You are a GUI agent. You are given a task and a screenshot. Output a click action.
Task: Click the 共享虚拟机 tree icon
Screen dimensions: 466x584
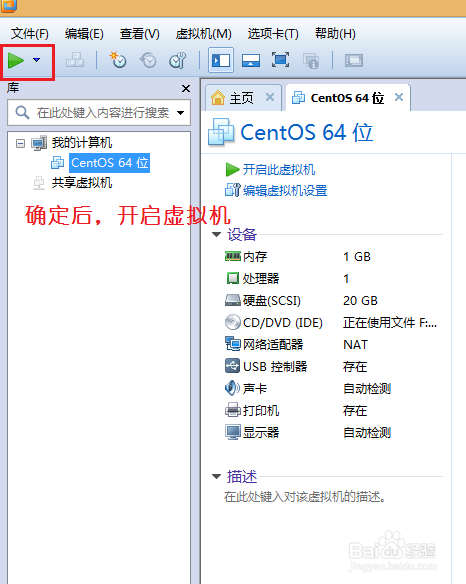pos(39,183)
